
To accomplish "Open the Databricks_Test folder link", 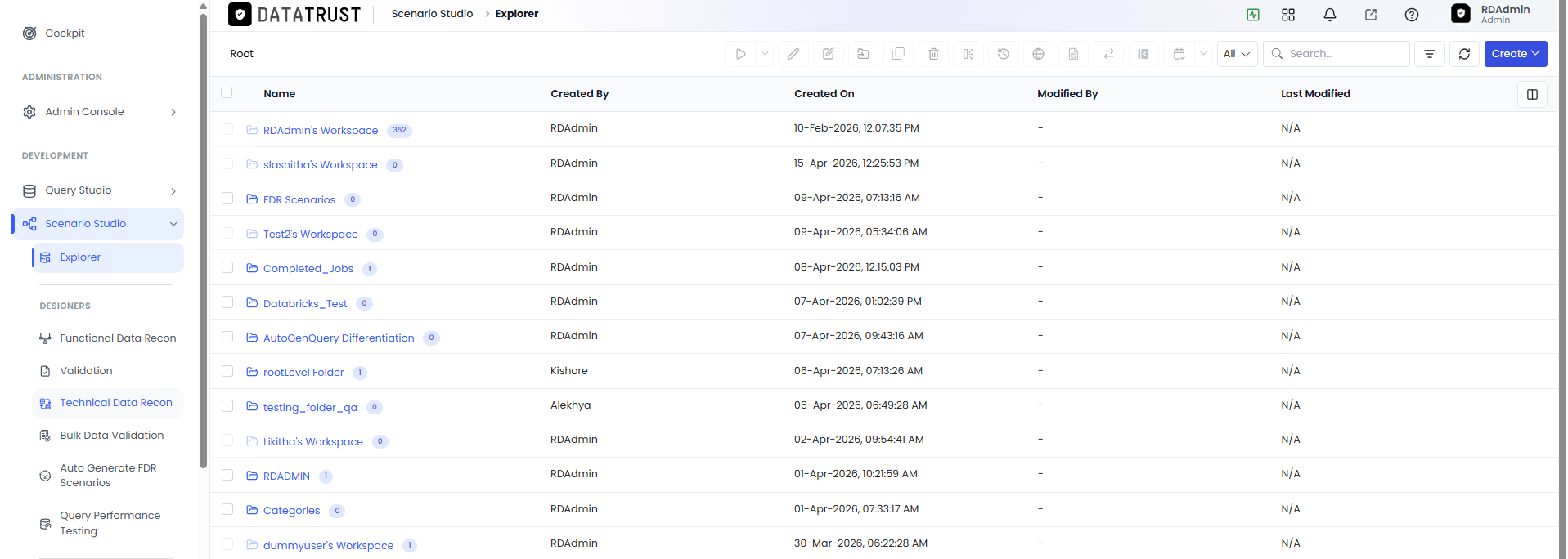I will point(305,303).
